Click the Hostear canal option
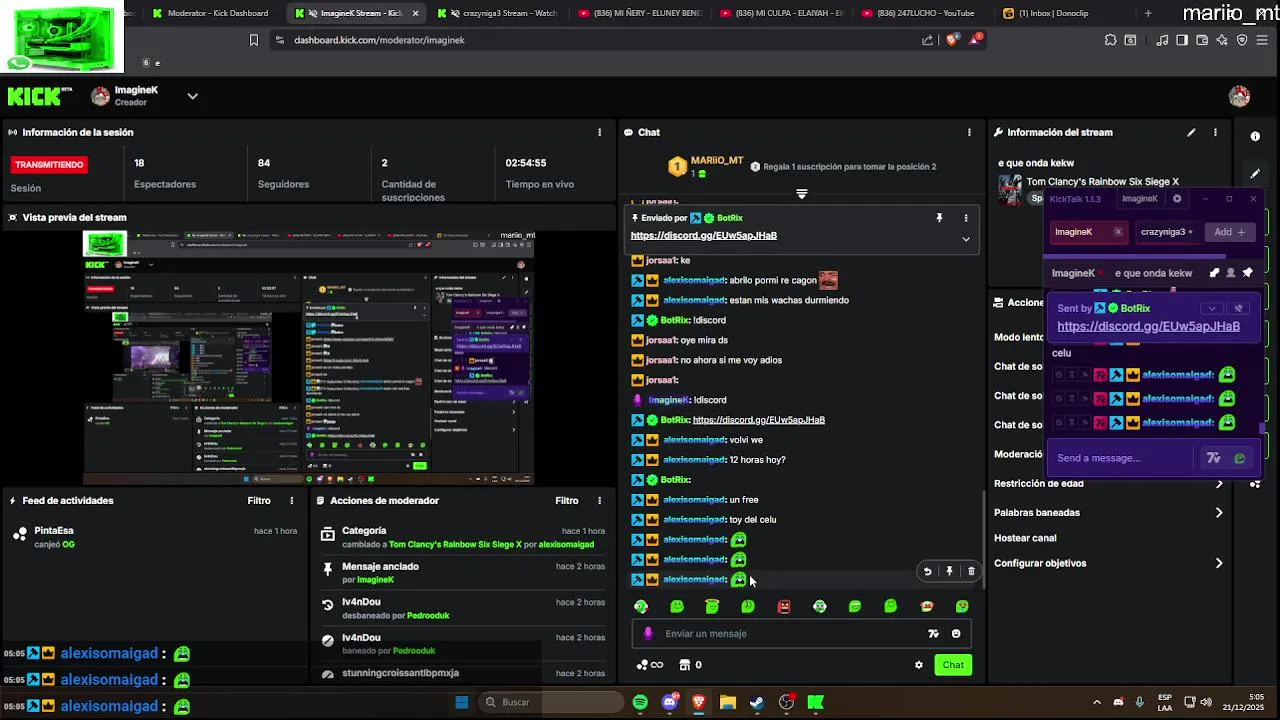Image resolution: width=1280 pixels, height=720 pixels. click(x=1025, y=538)
